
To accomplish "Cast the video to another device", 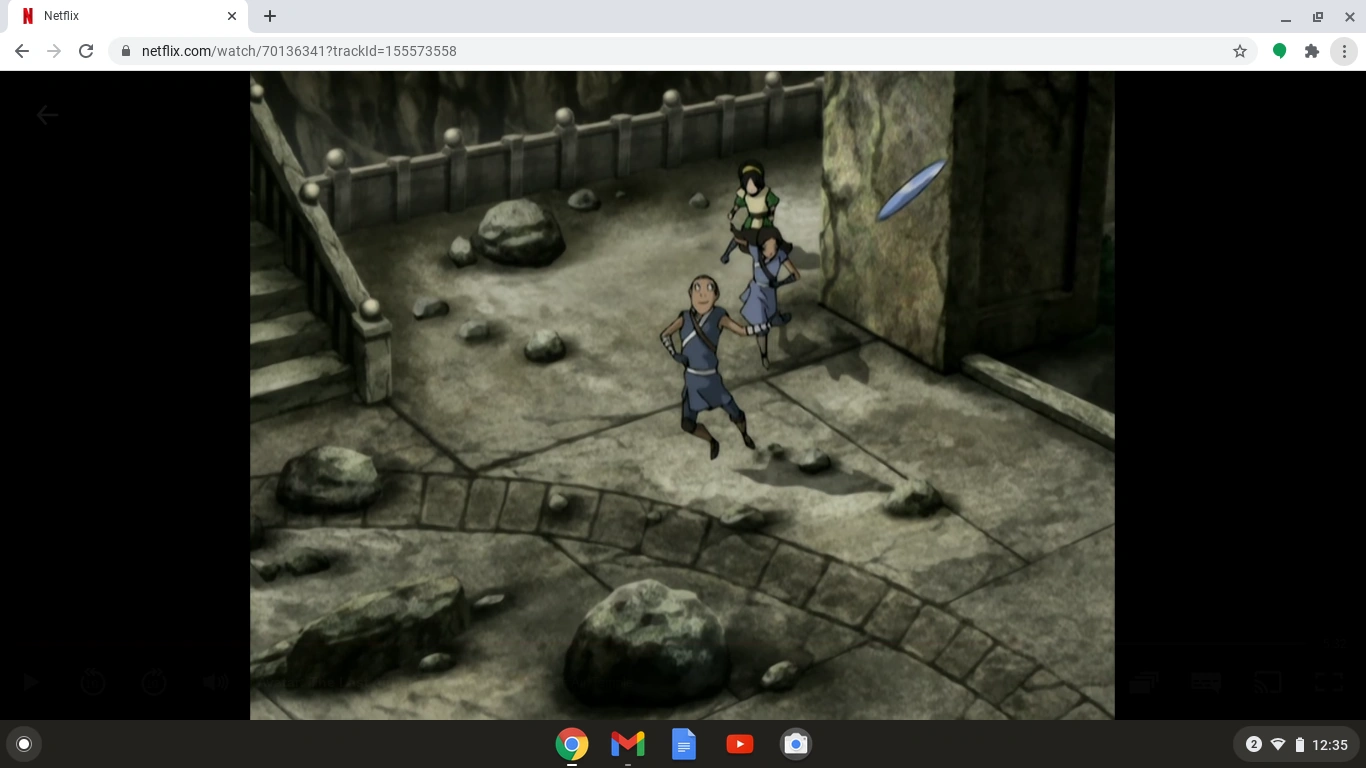I will [1267, 681].
